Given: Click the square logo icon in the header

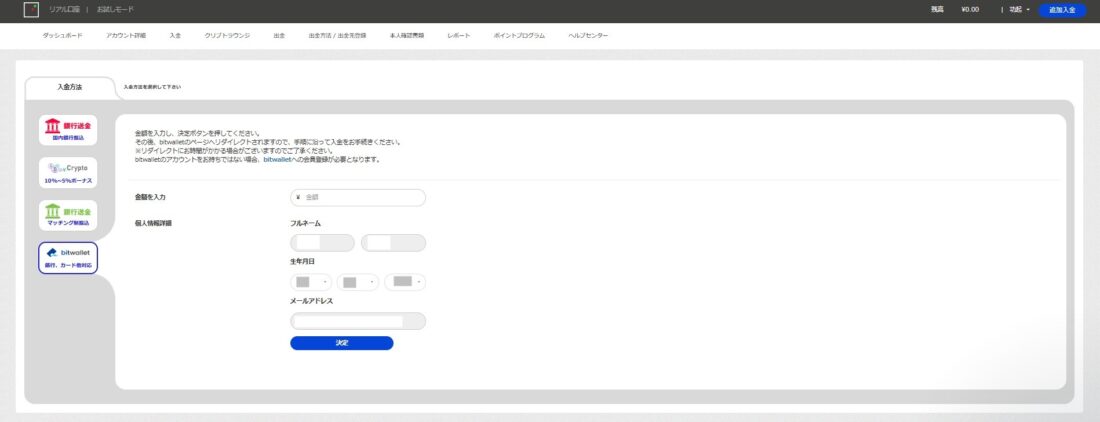Looking at the screenshot, I should 31,10.
